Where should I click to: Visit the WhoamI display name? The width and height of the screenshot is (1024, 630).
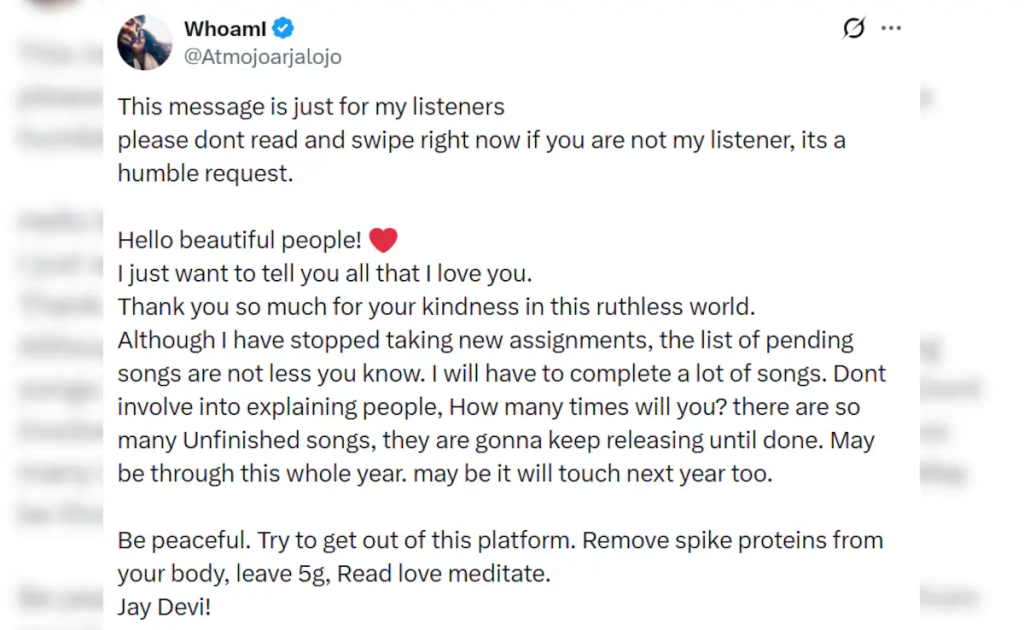[x=224, y=28]
